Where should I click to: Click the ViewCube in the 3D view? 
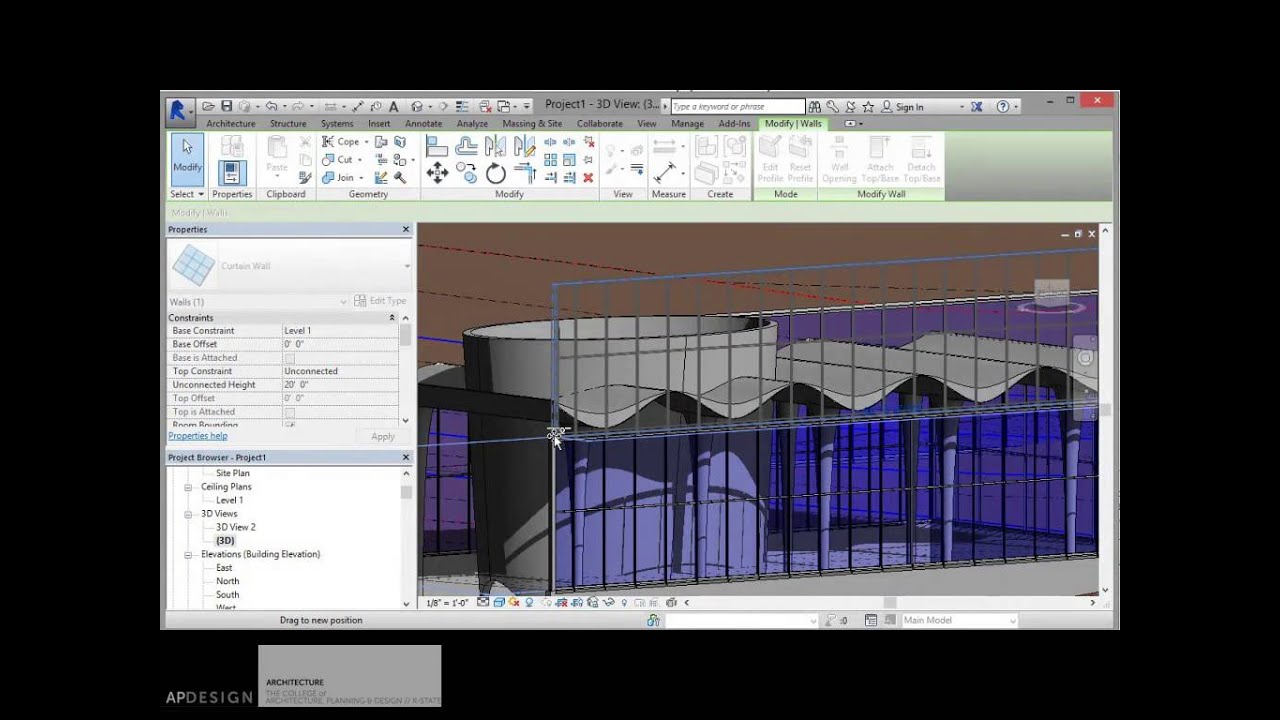[x=1052, y=294]
